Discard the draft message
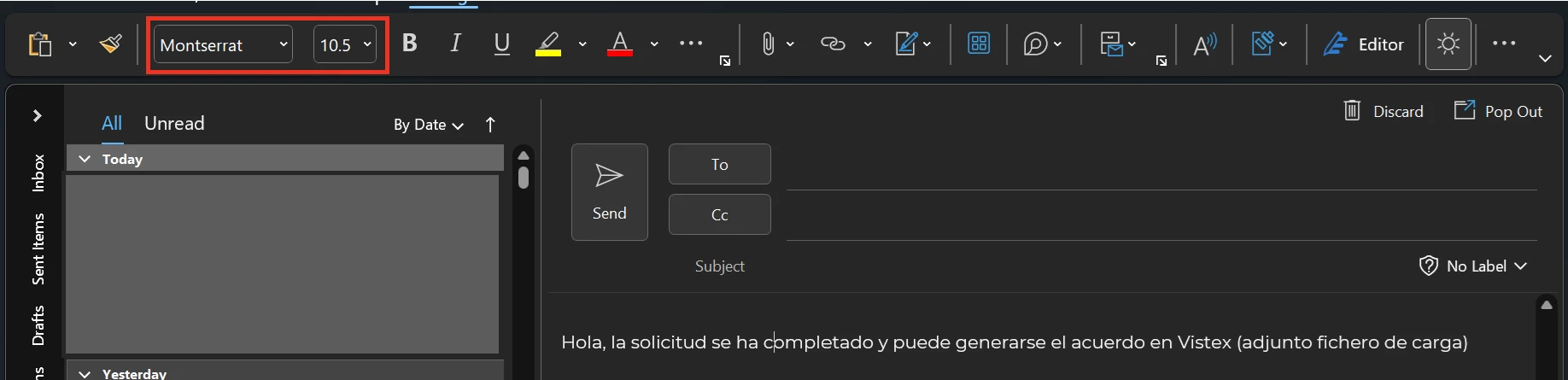Viewport: 1568px width, 380px height. (1384, 111)
